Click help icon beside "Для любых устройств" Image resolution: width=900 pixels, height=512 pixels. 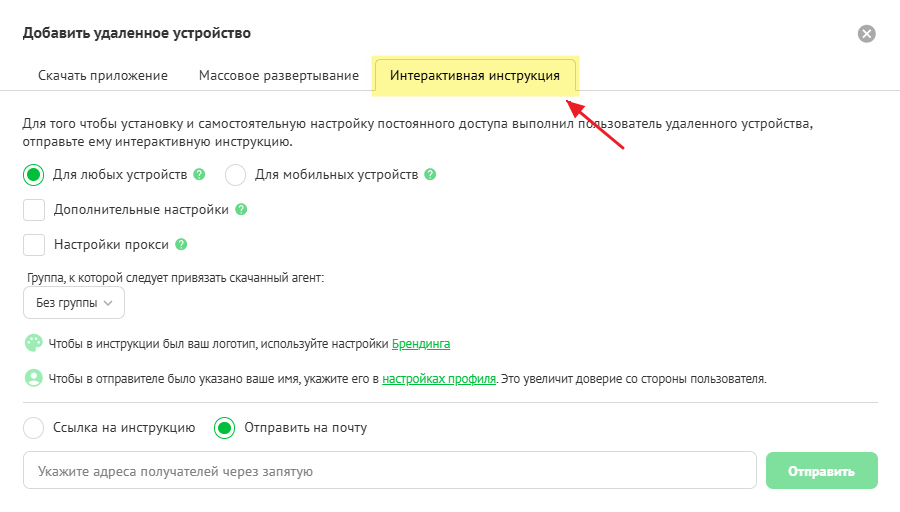(199, 174)
